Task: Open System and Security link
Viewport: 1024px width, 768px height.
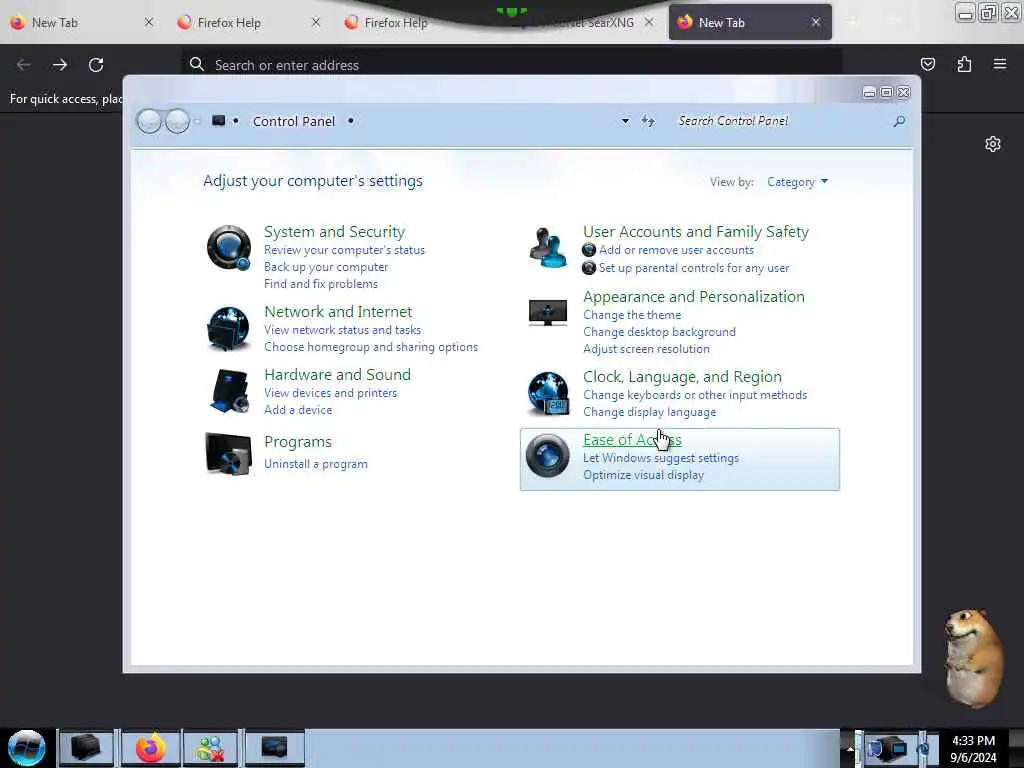Action: (x=334, y=232)
